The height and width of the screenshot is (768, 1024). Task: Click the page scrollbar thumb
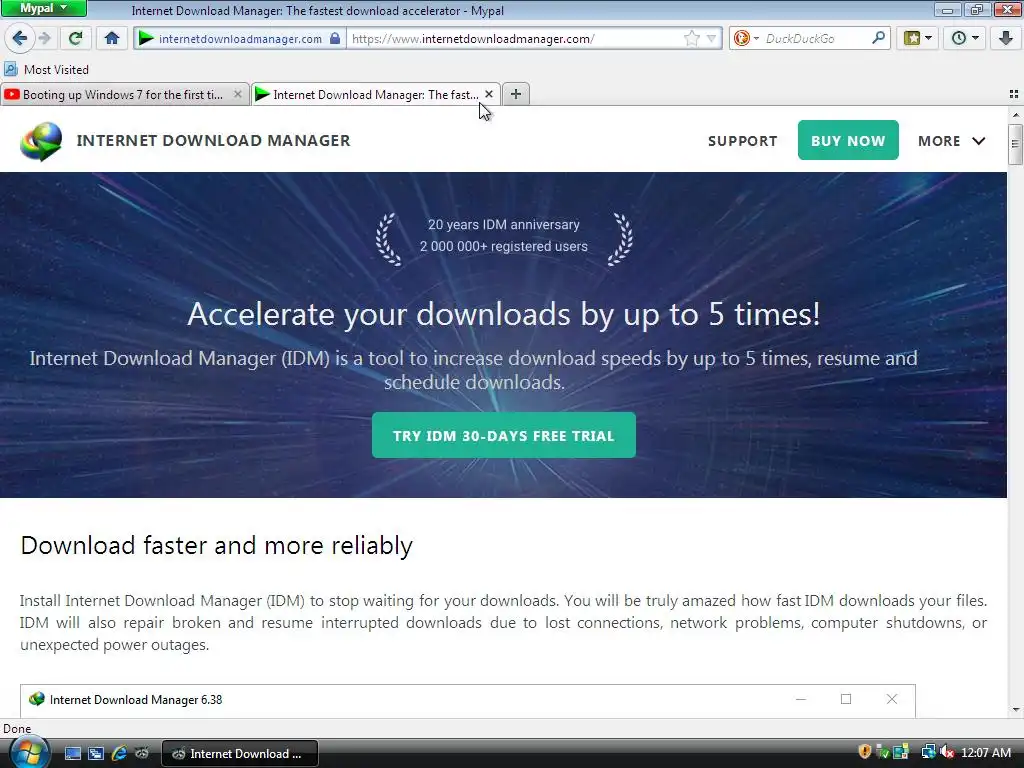point(1015,144)
